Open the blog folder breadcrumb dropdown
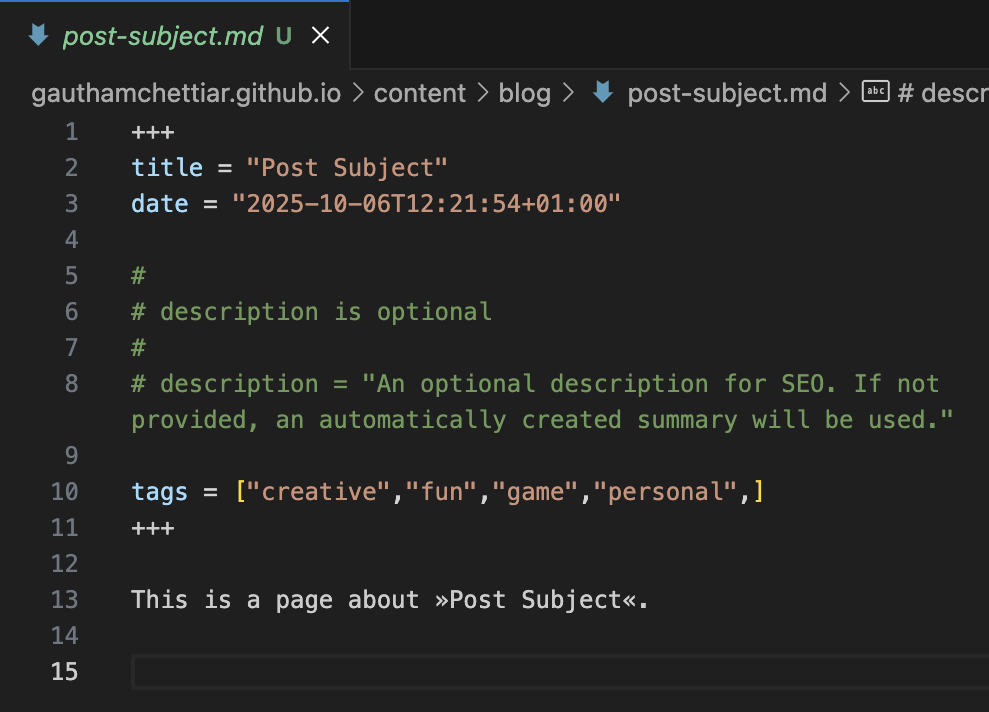This screenshot has height=712, width=989. tap(524, 92)
